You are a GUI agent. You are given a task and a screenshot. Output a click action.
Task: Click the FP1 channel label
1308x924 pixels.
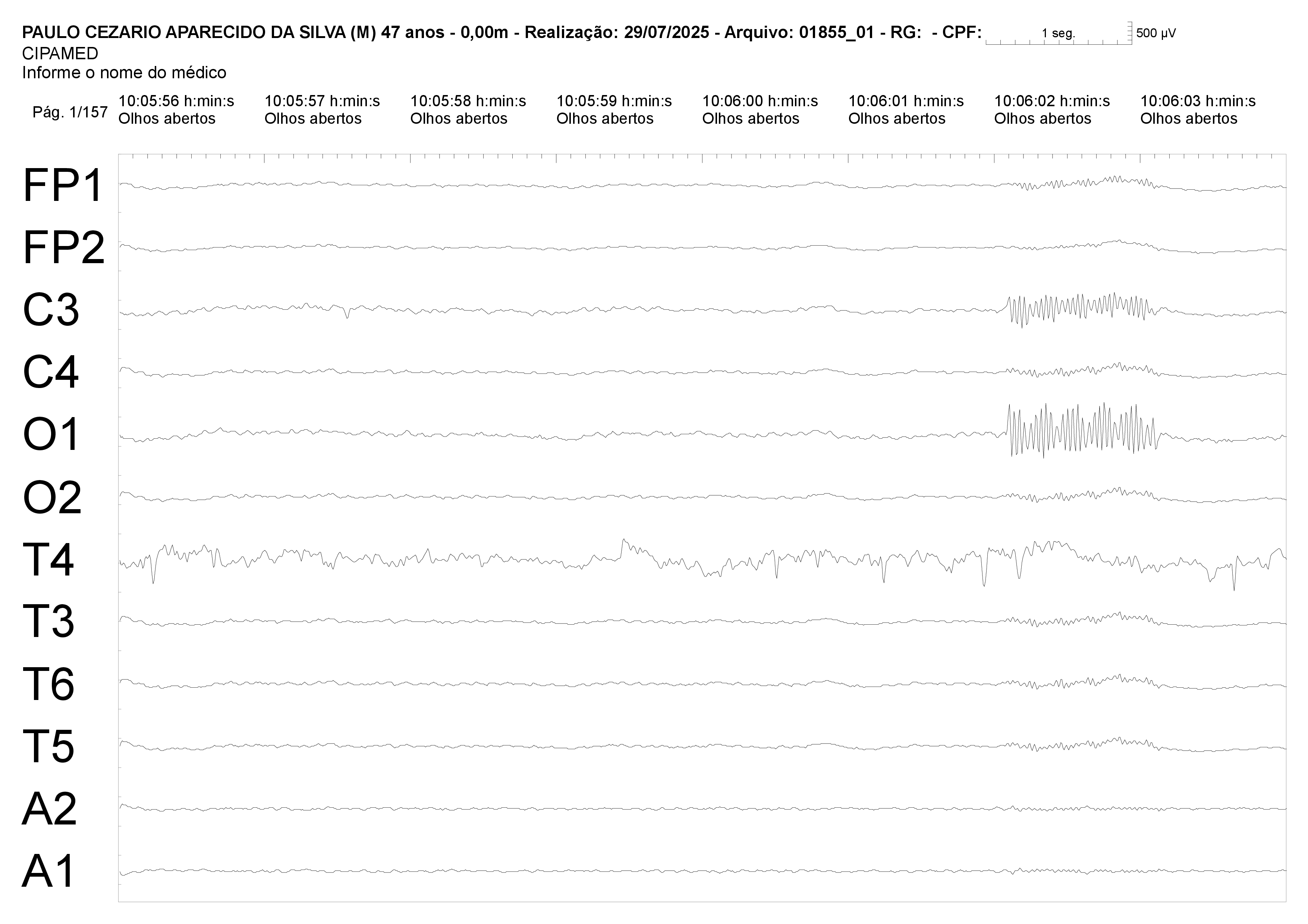coord(63,186)
